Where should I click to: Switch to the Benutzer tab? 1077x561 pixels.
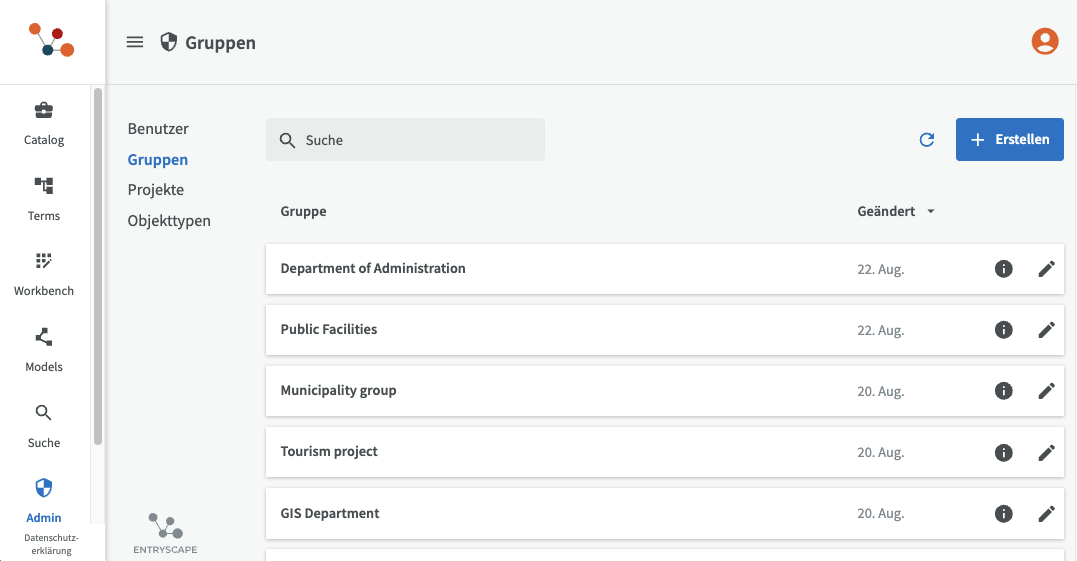click(x=158, y=129)
